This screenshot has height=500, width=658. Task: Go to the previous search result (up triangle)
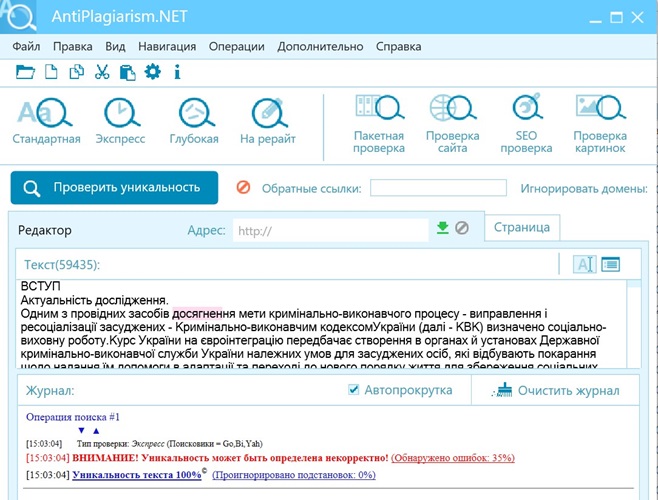[96, 431]
